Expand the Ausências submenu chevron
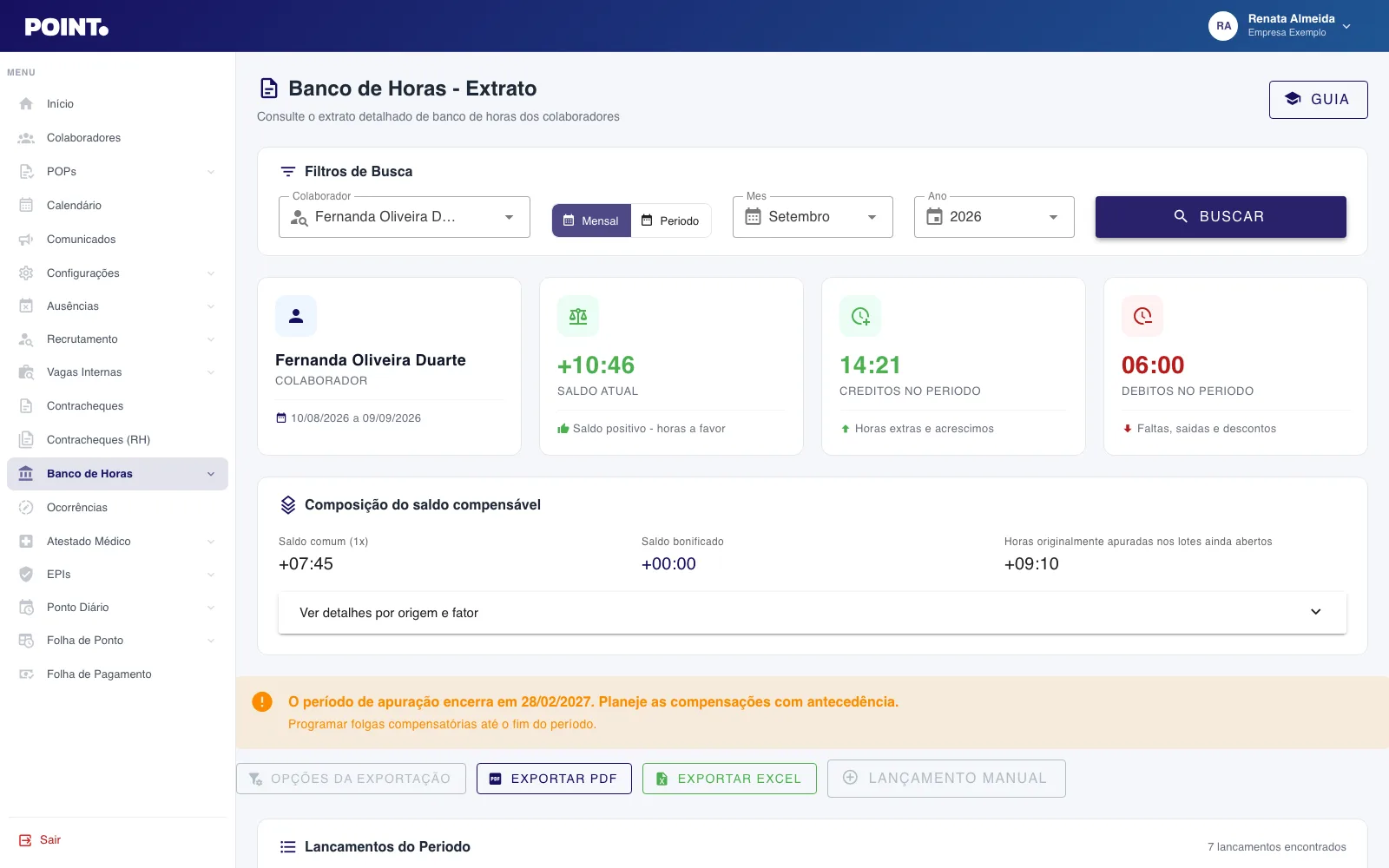This screenshot has width=1389, height=868. point(211,306)
